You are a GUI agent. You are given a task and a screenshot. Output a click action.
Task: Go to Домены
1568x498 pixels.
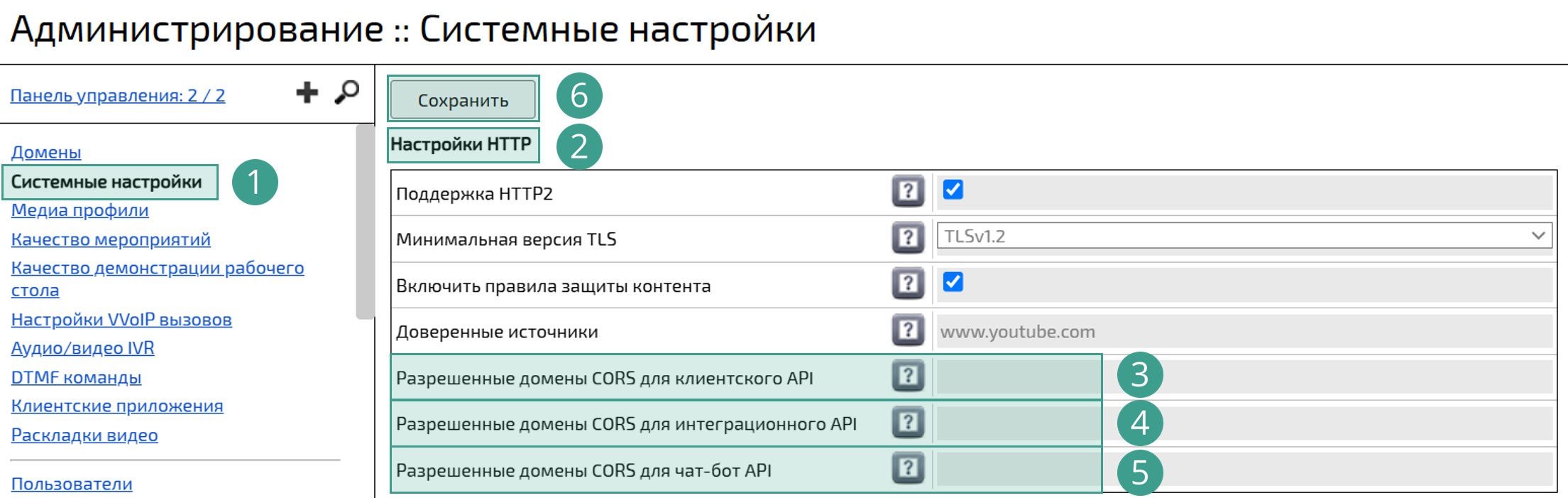click(x=46, y=152)
